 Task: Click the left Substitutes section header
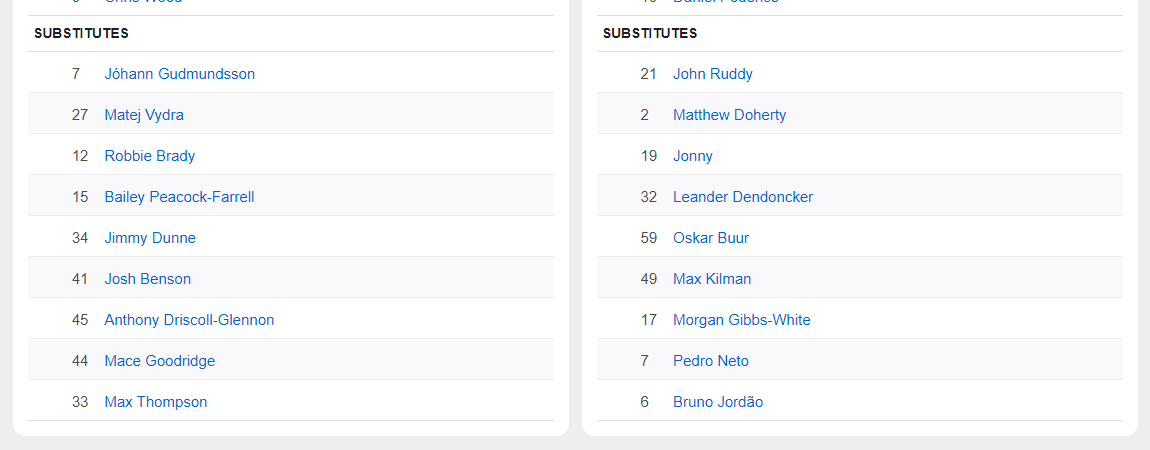click(x=82, y=33)
